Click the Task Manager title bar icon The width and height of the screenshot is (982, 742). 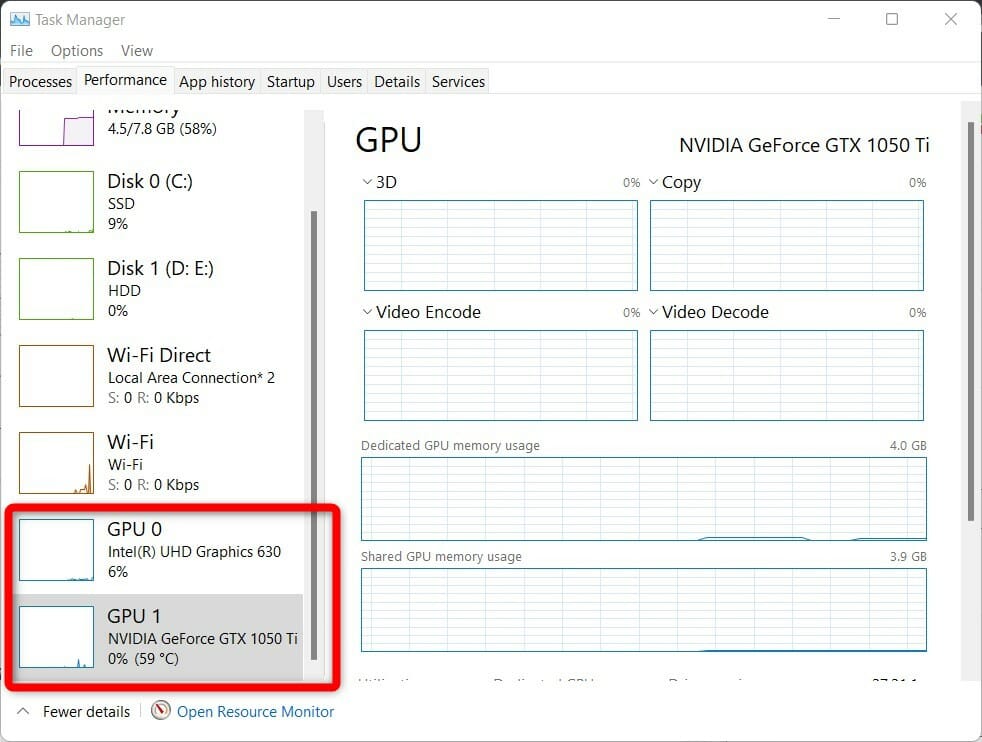tap(21, 19)
